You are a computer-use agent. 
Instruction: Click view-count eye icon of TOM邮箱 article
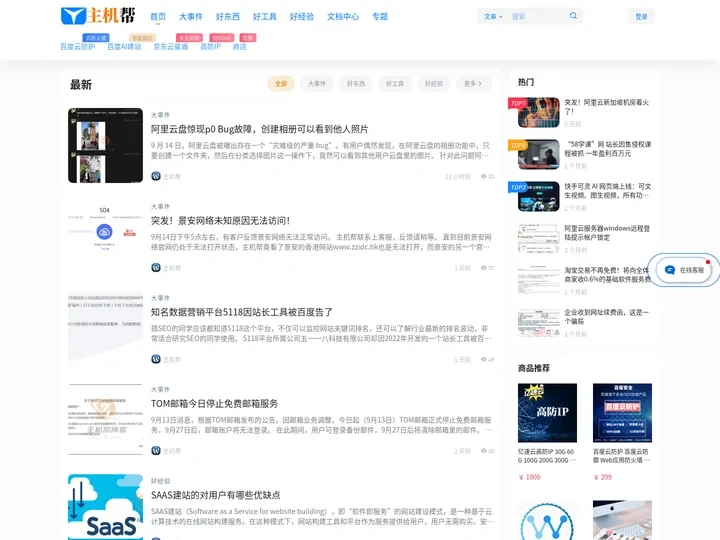484,451
